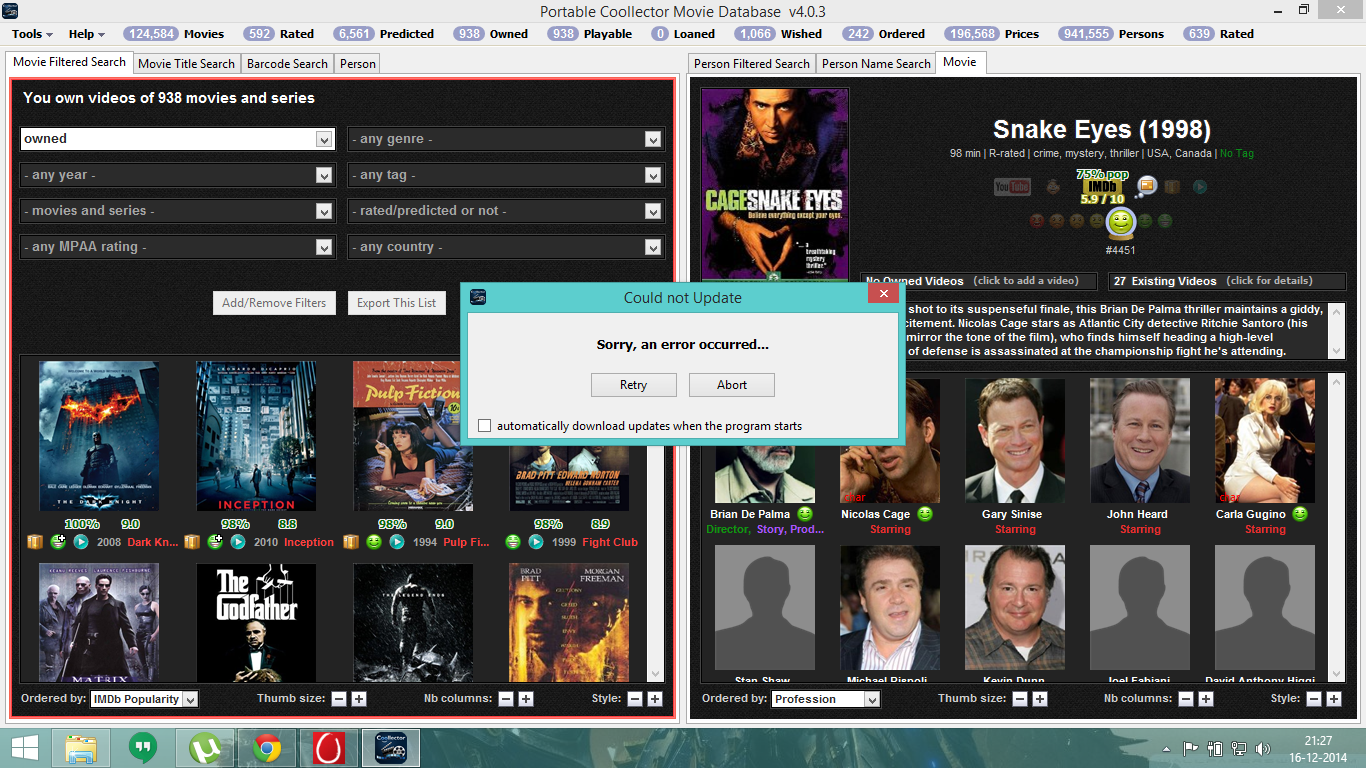
Task: Open the Profession ordering dropdown
Action: click(x=826, y=699)
